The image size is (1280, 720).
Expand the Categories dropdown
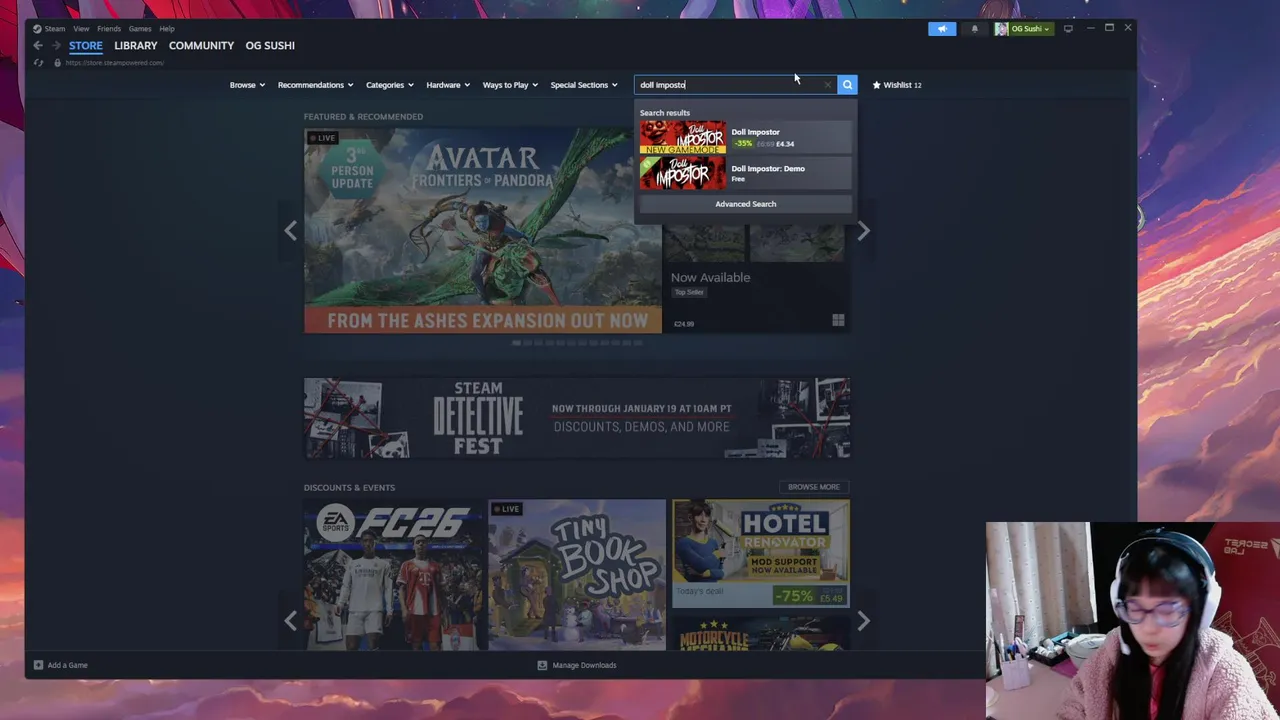tap(390, 85)
